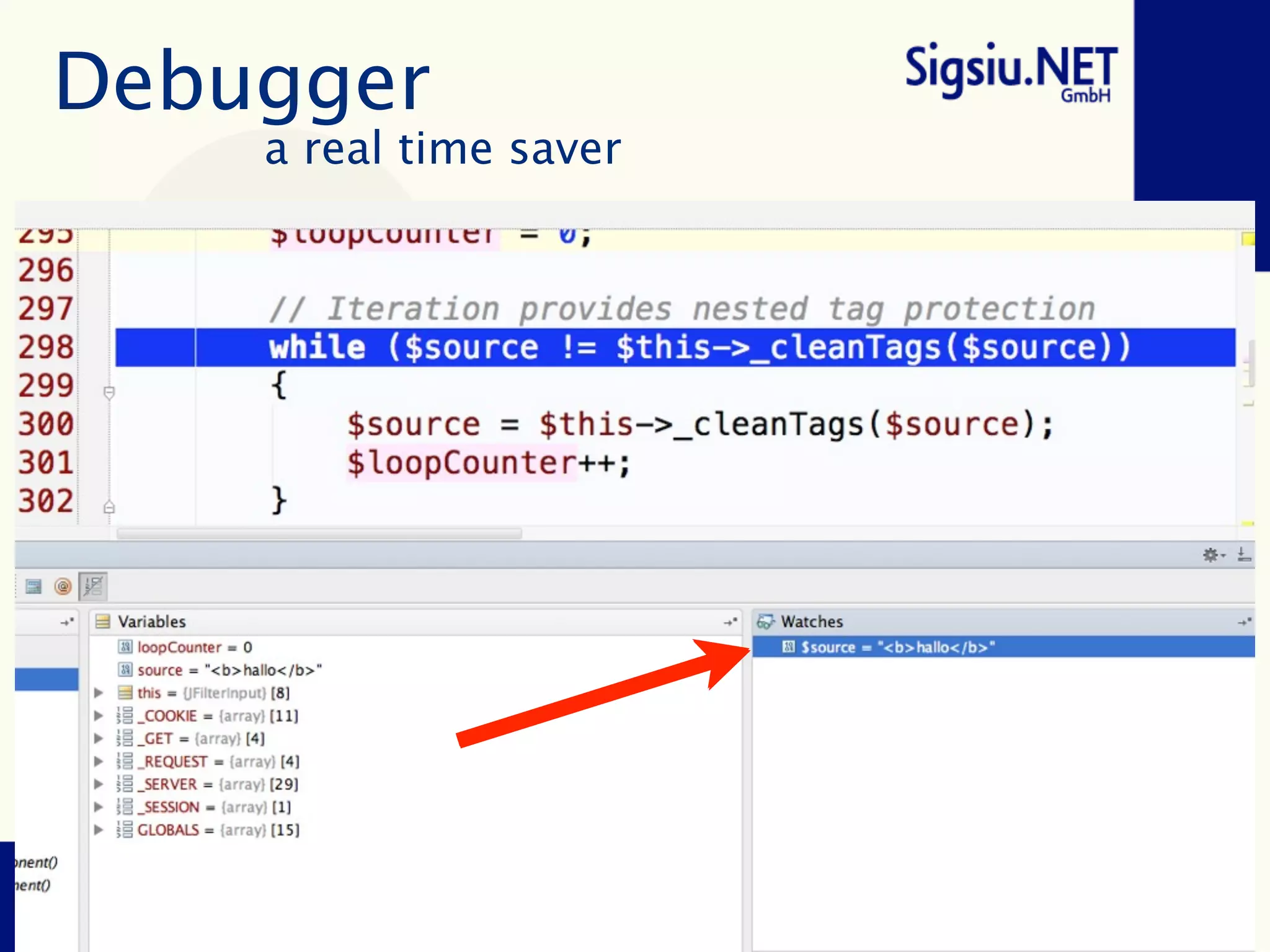This screenshot has height=952, width=1270.
Task: Click the Variables panel list icon
Action: (x=103, y=622)
